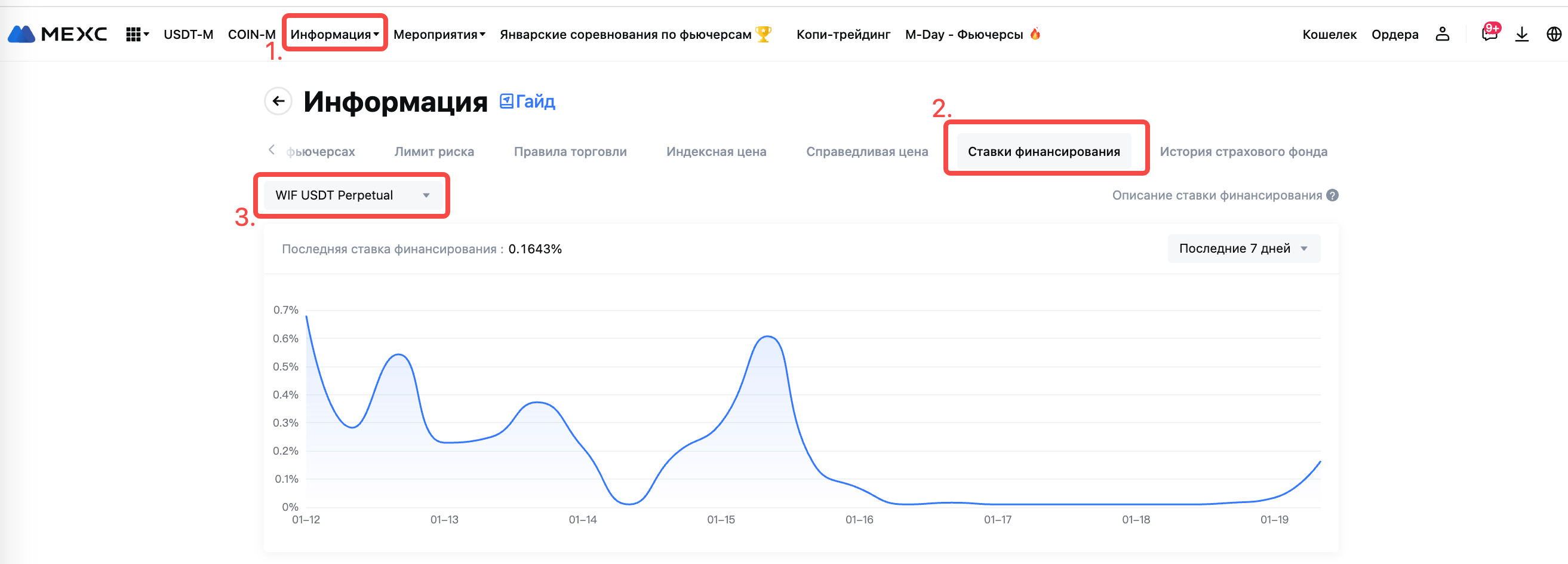Switch to the Индексная цена tab
1568x564 pixels.
(716, 152)
